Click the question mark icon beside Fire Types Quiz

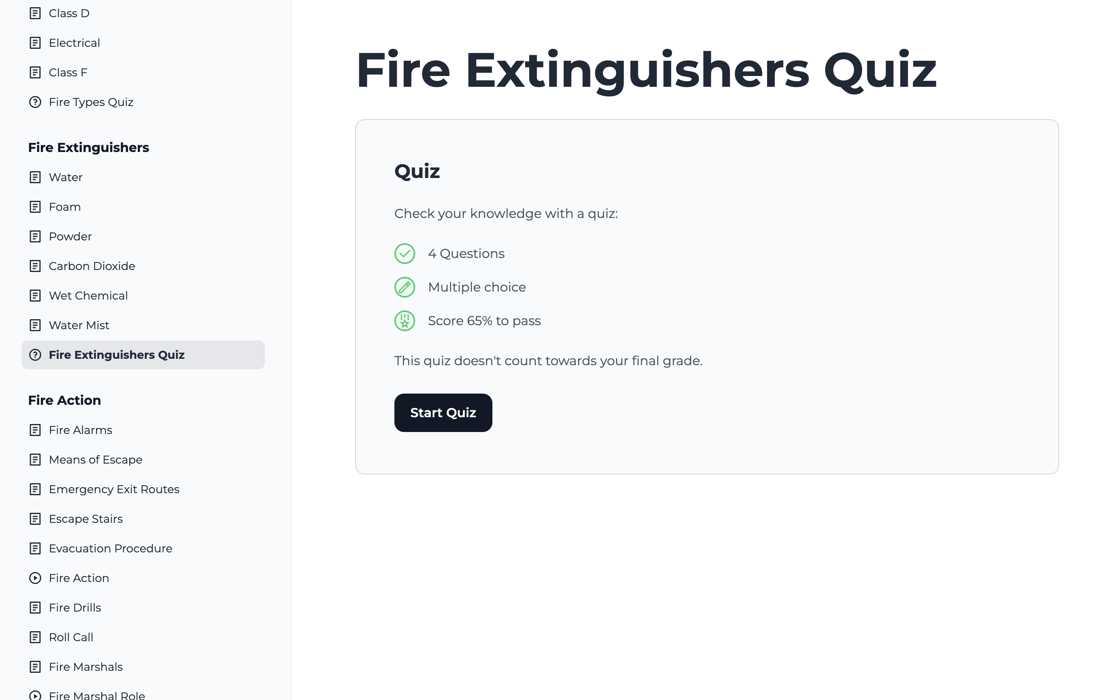tap(36, 101)
